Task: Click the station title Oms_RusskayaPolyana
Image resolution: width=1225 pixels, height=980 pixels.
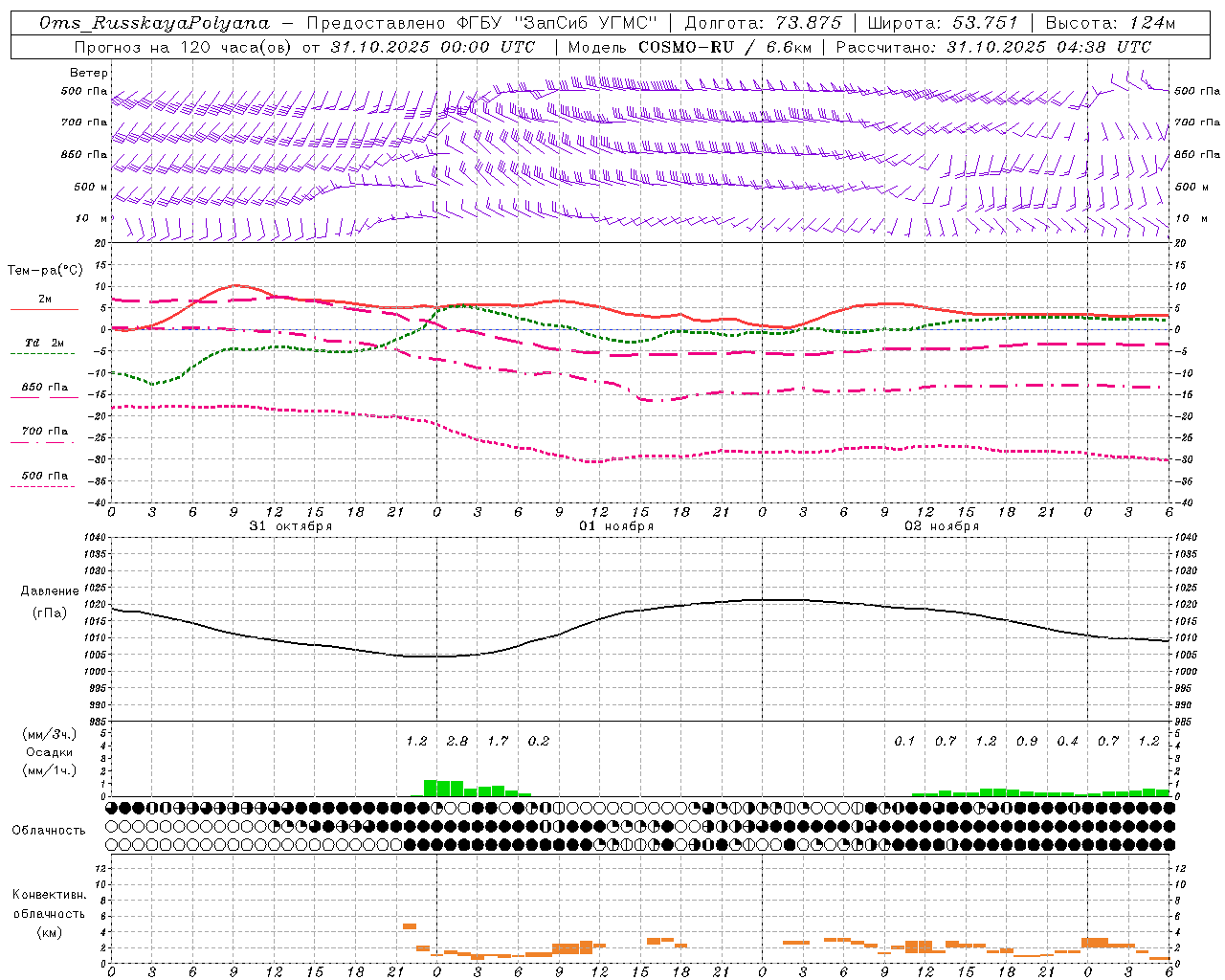Action: [155, 23]
